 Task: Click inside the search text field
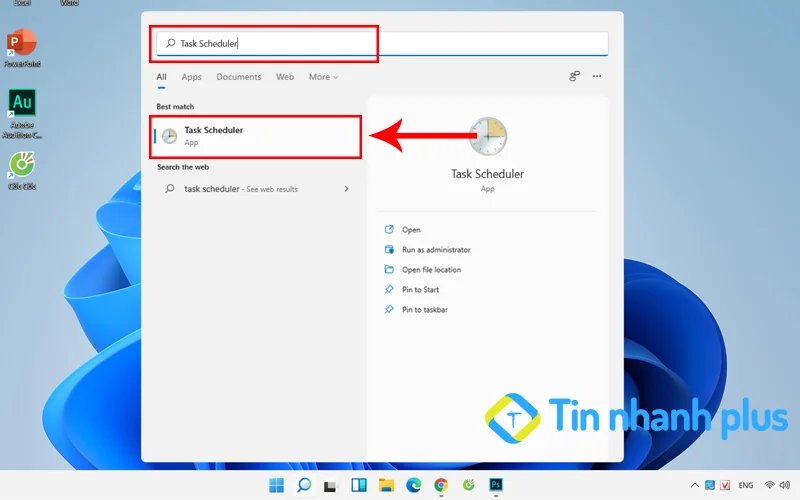click(383, 43)
